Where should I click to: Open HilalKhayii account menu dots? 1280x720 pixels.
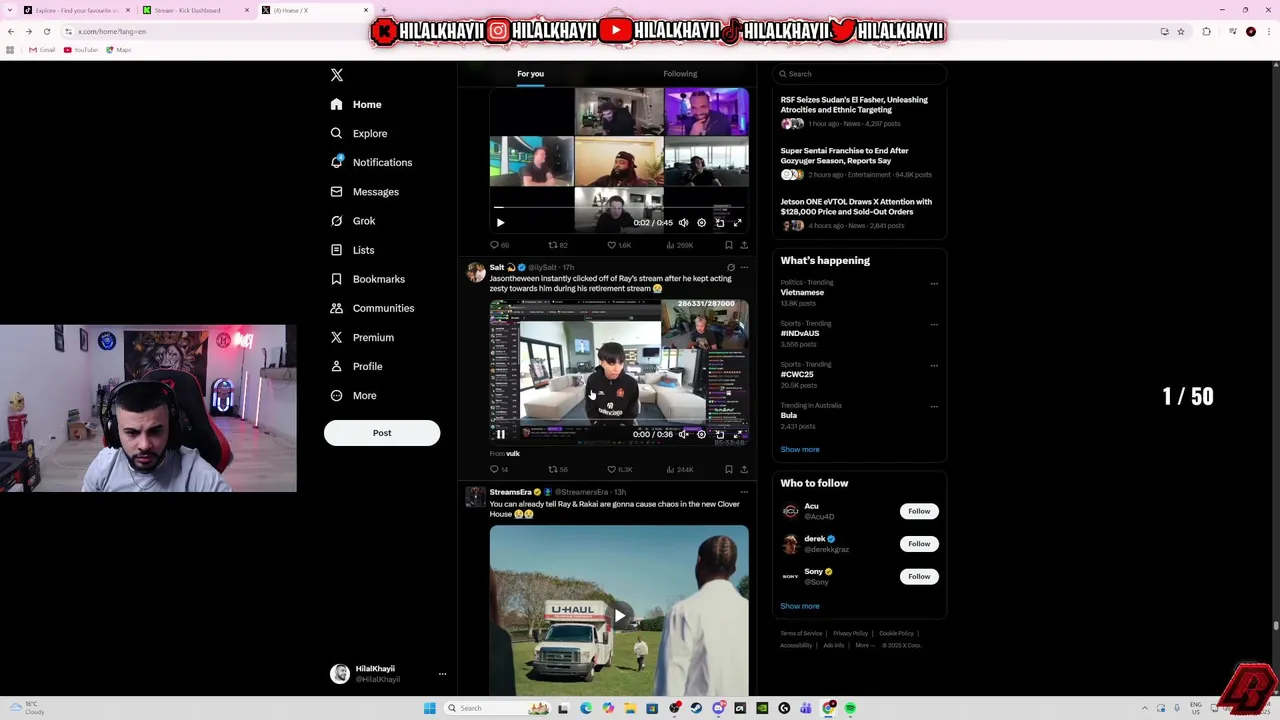tap(442, 675)
